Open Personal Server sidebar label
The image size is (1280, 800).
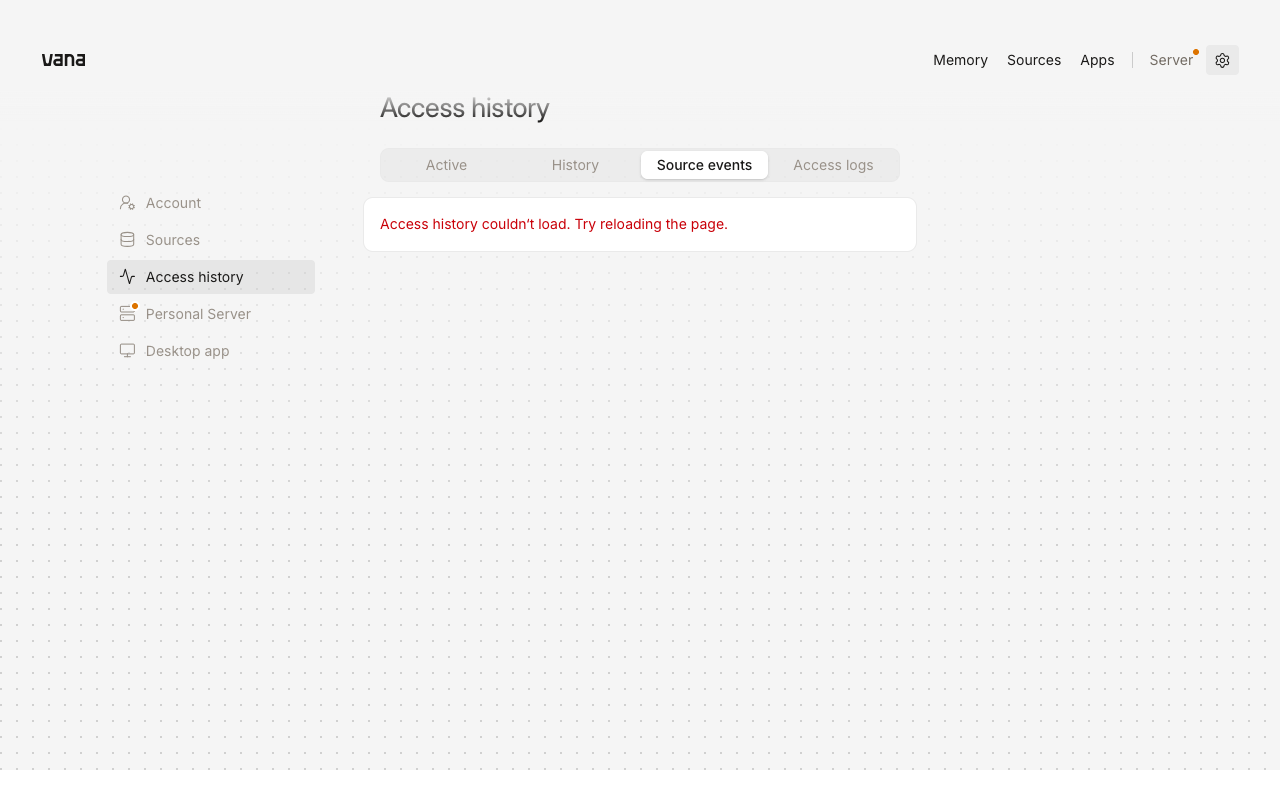click(198, 314)
